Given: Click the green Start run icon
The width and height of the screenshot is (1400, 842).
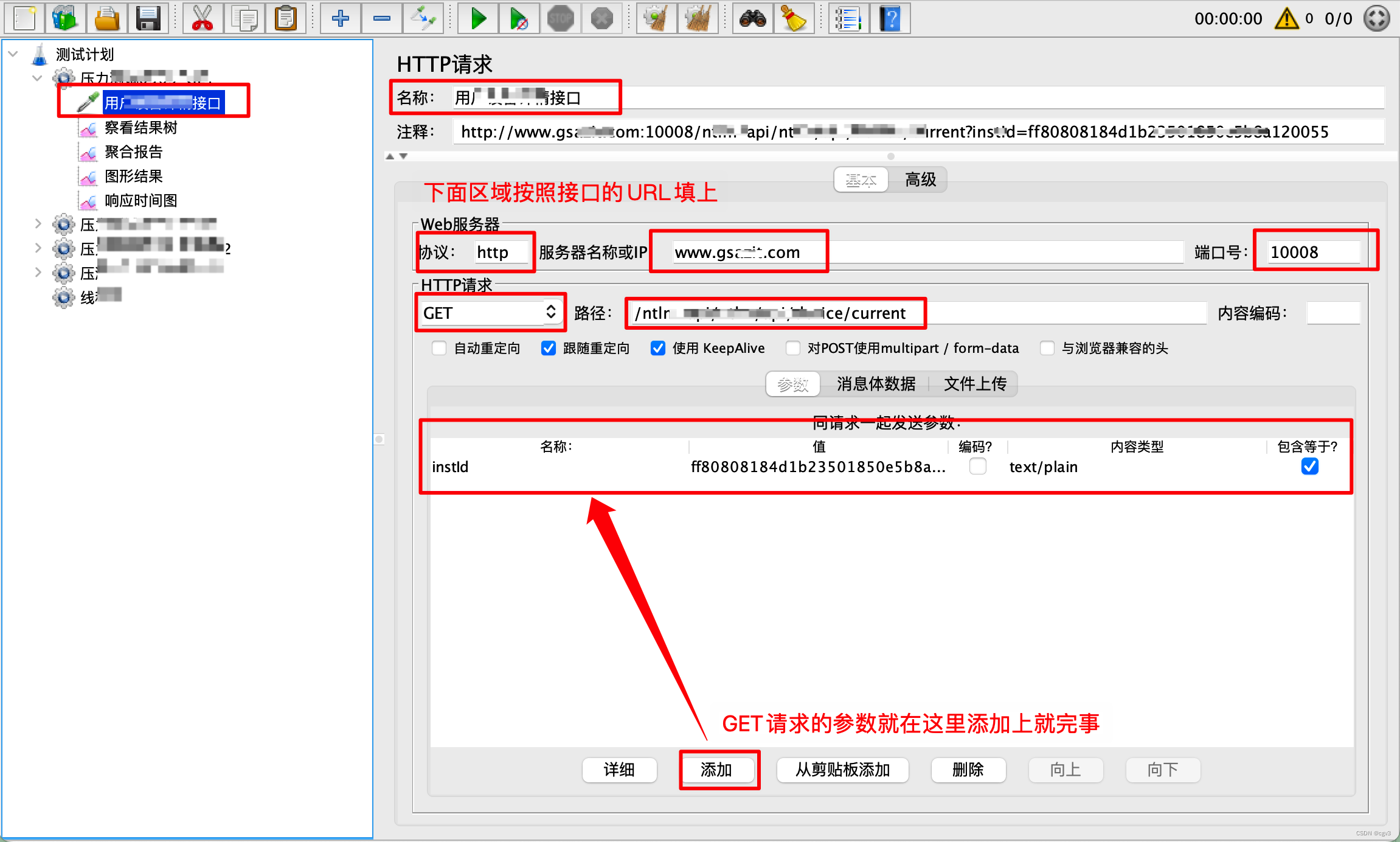Looking at the screenshot, I should click(478, 19).
